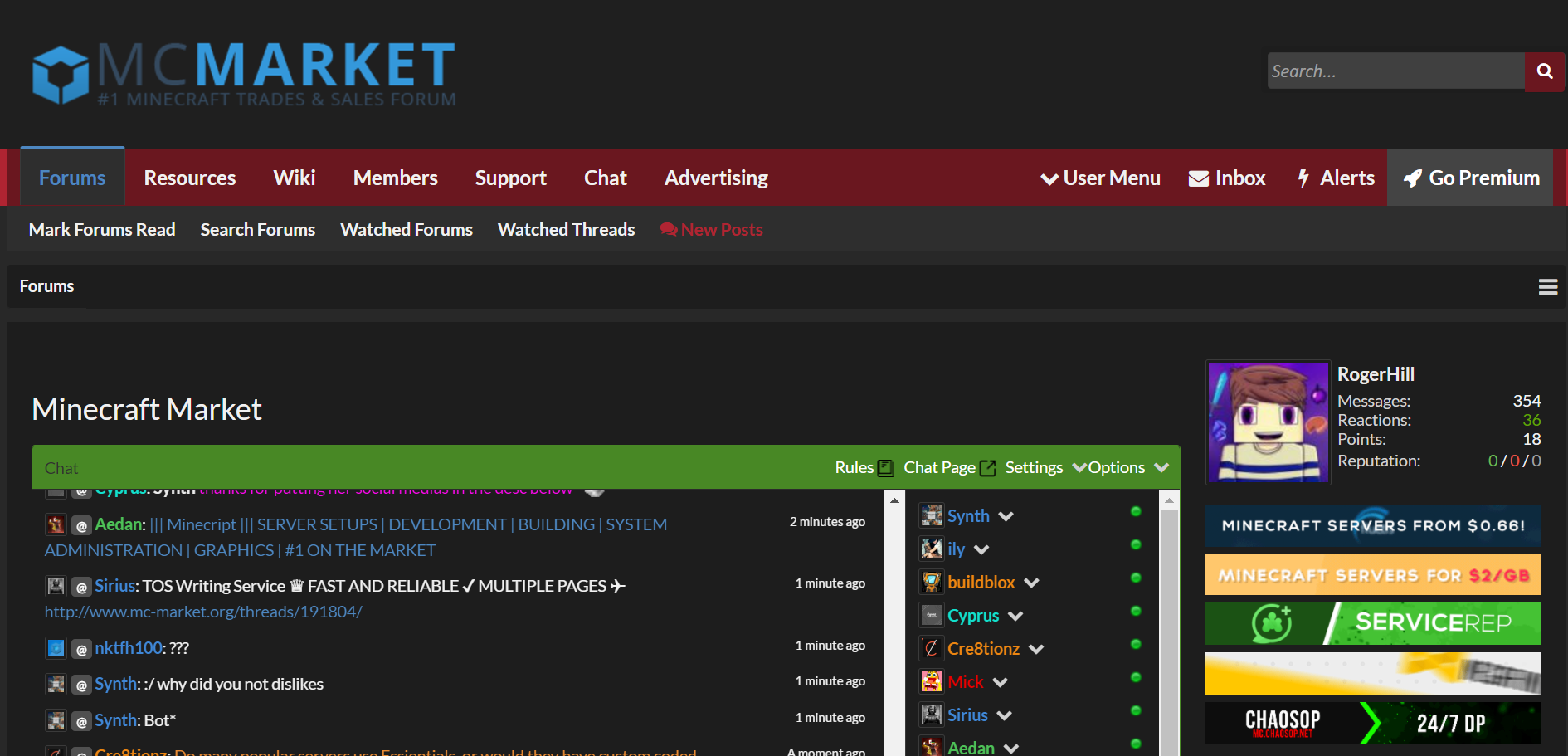The width and height of the screenshot is (1568, 756).
Task: Expand the chevron next to user Cre8tionz
Action: coord(1036,649)
